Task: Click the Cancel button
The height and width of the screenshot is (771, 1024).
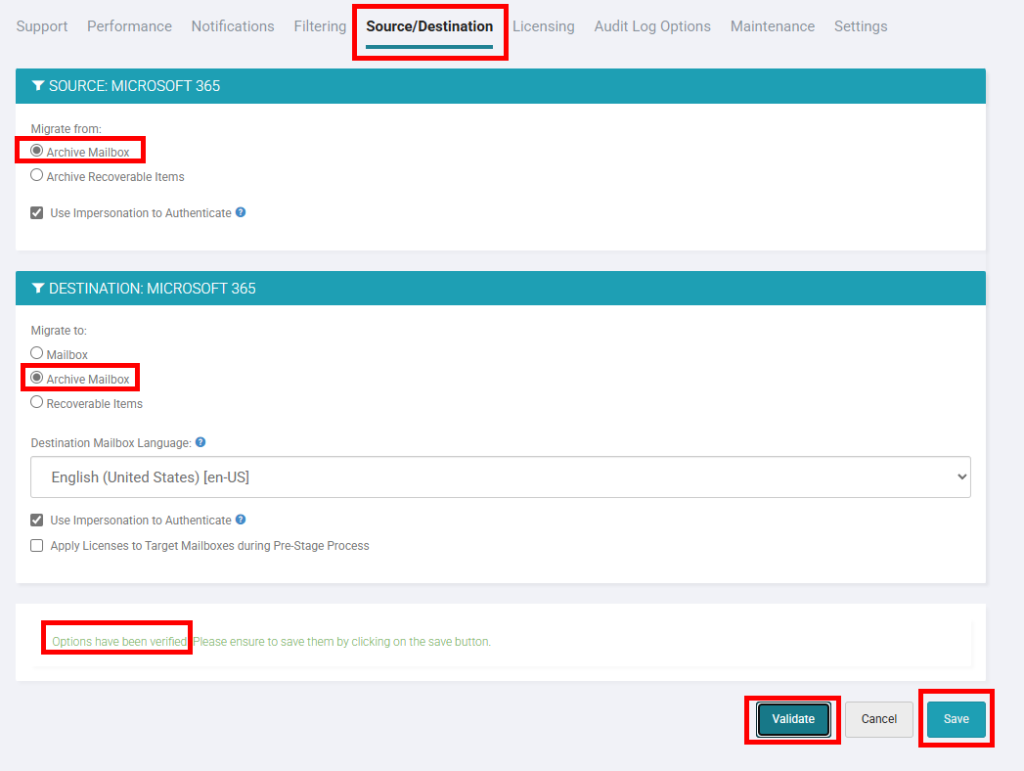Action: point(879,719)
